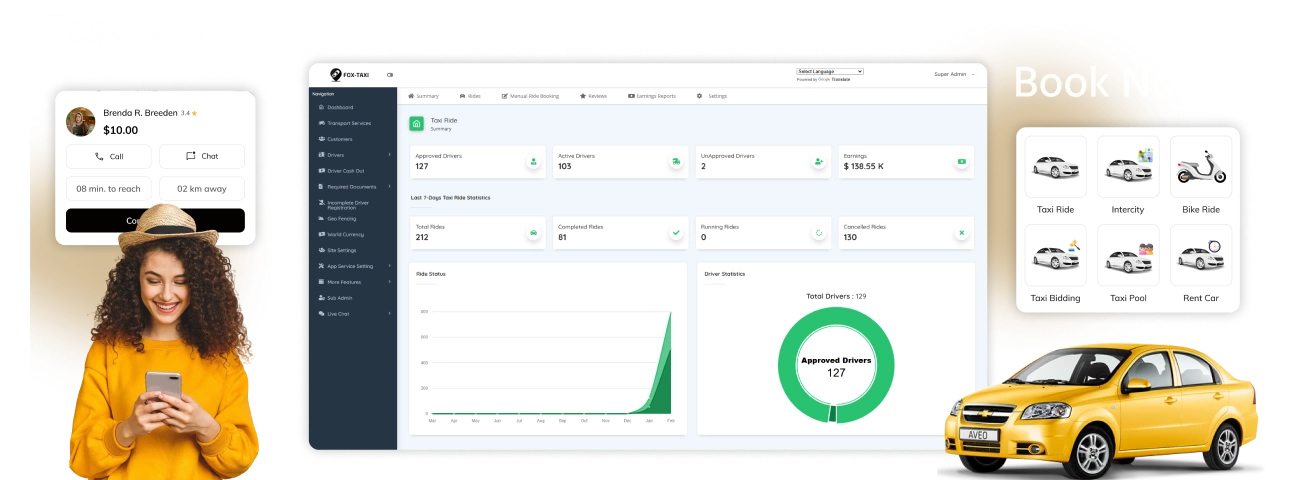Click the Approved Drivers person icon

coord(534,161)
